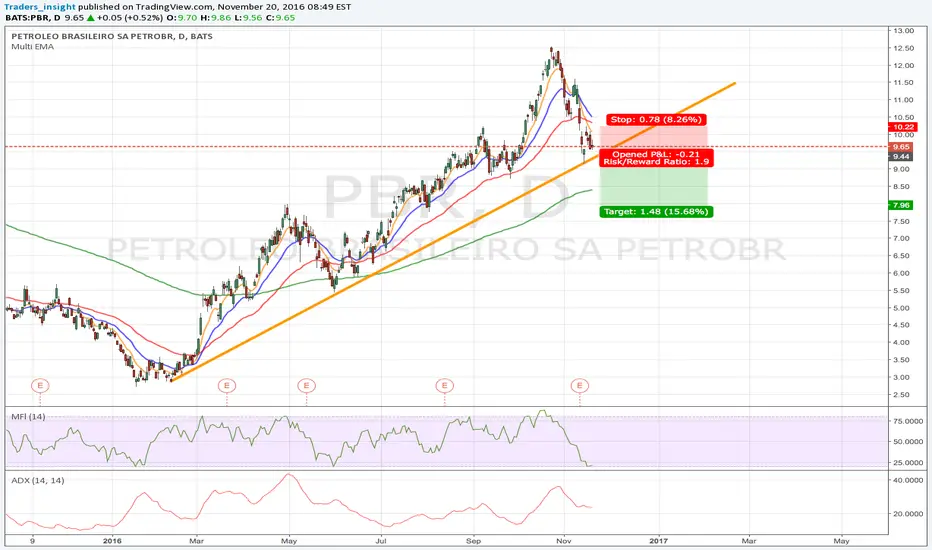Click the 2.50 price axis label
932x550 pixels.
coord(902,395)
